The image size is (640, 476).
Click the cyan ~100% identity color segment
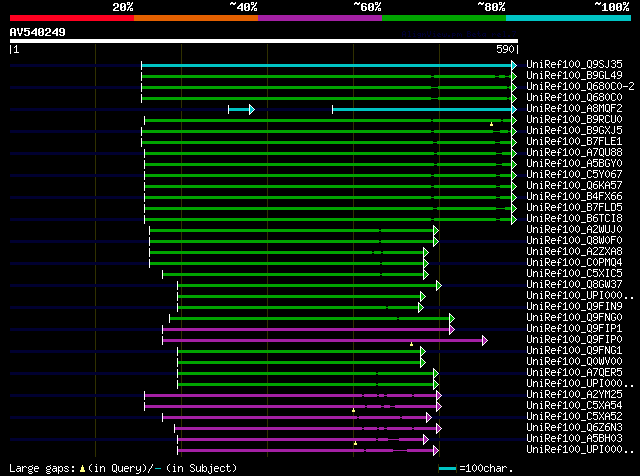click(x=569, y=18)
